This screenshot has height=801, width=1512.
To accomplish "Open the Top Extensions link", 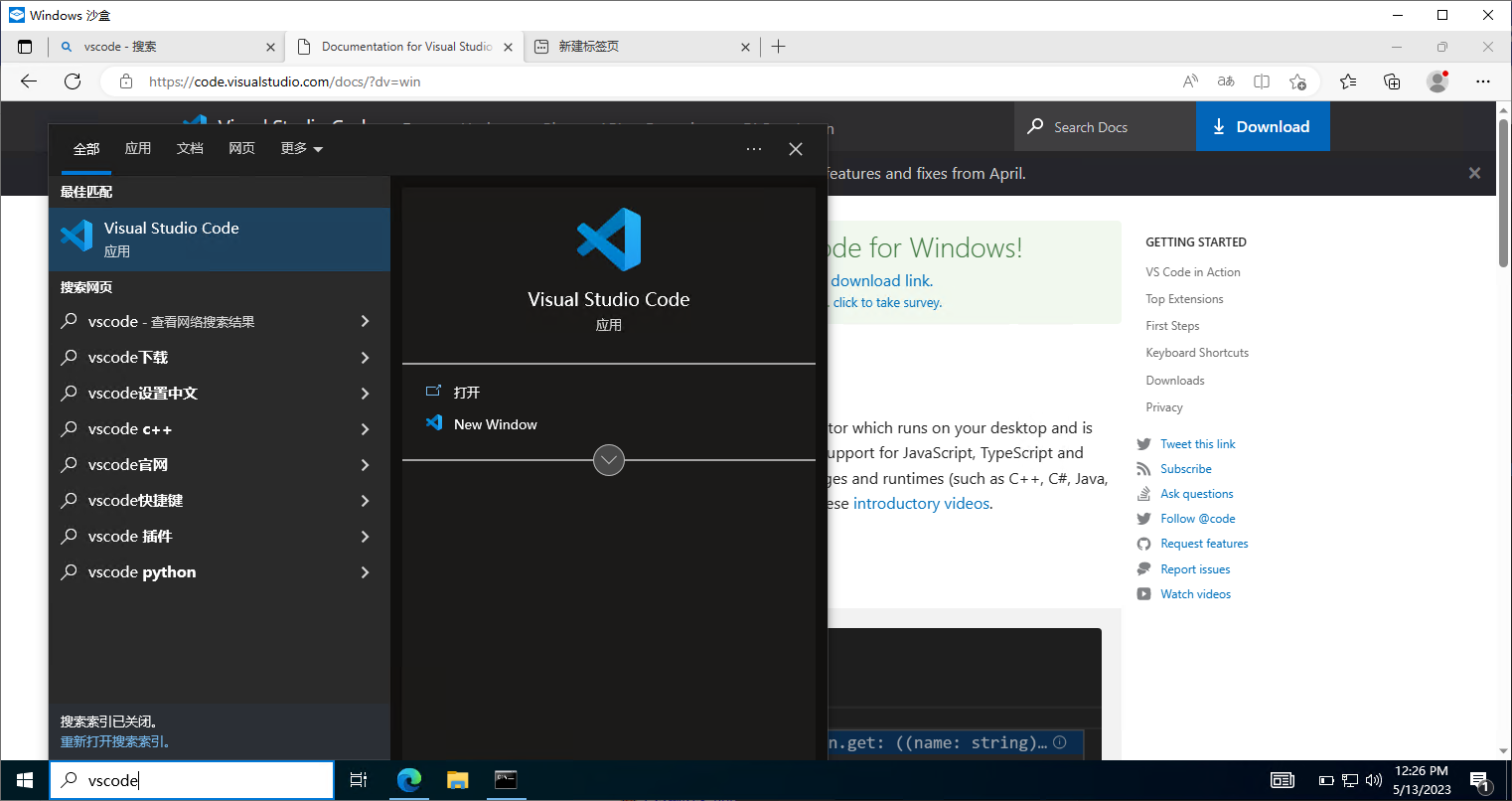I will pos(1184,298).
